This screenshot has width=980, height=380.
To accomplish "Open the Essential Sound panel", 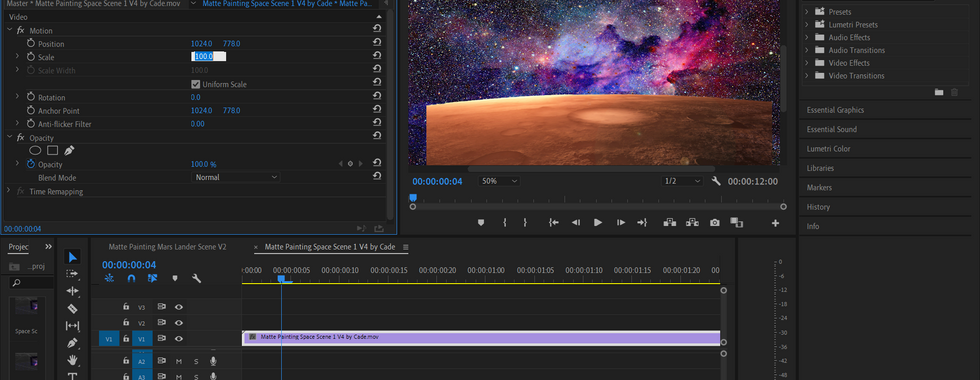I will (x=831, y=129).
